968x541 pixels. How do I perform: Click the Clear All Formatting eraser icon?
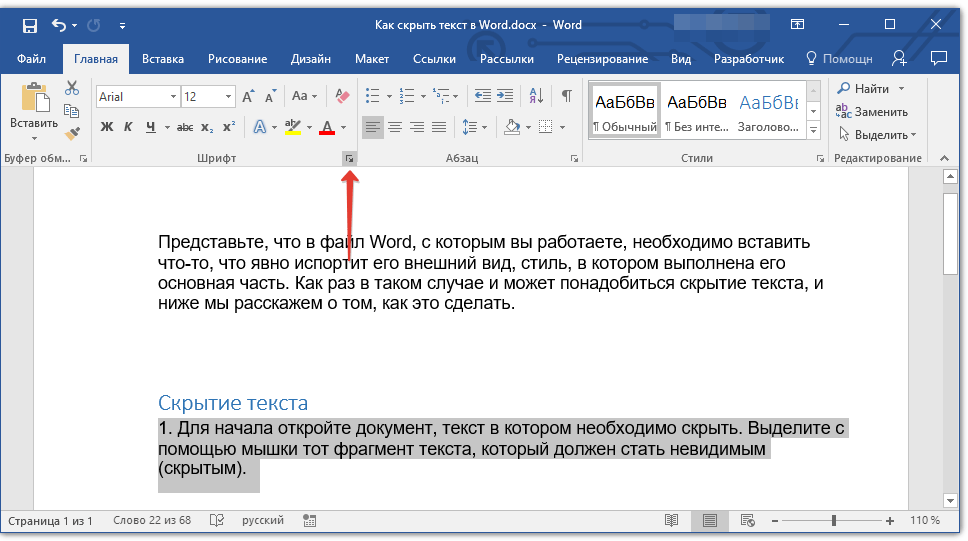343,97
